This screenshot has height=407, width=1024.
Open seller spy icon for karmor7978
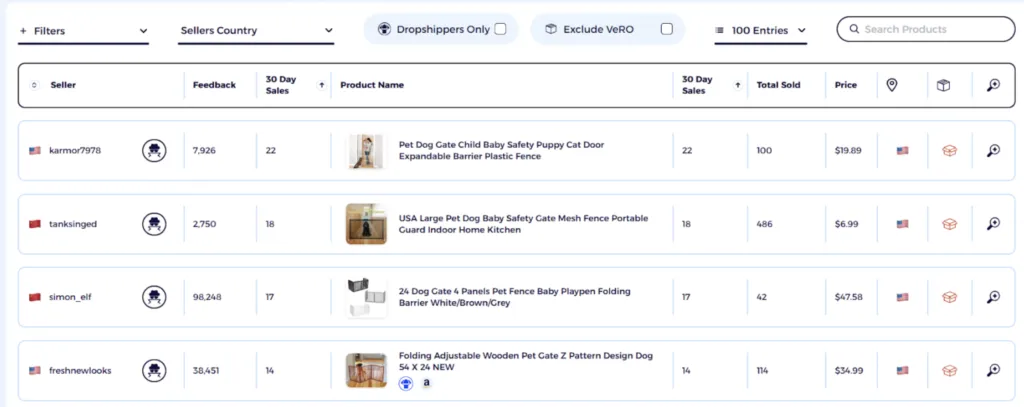154,151
